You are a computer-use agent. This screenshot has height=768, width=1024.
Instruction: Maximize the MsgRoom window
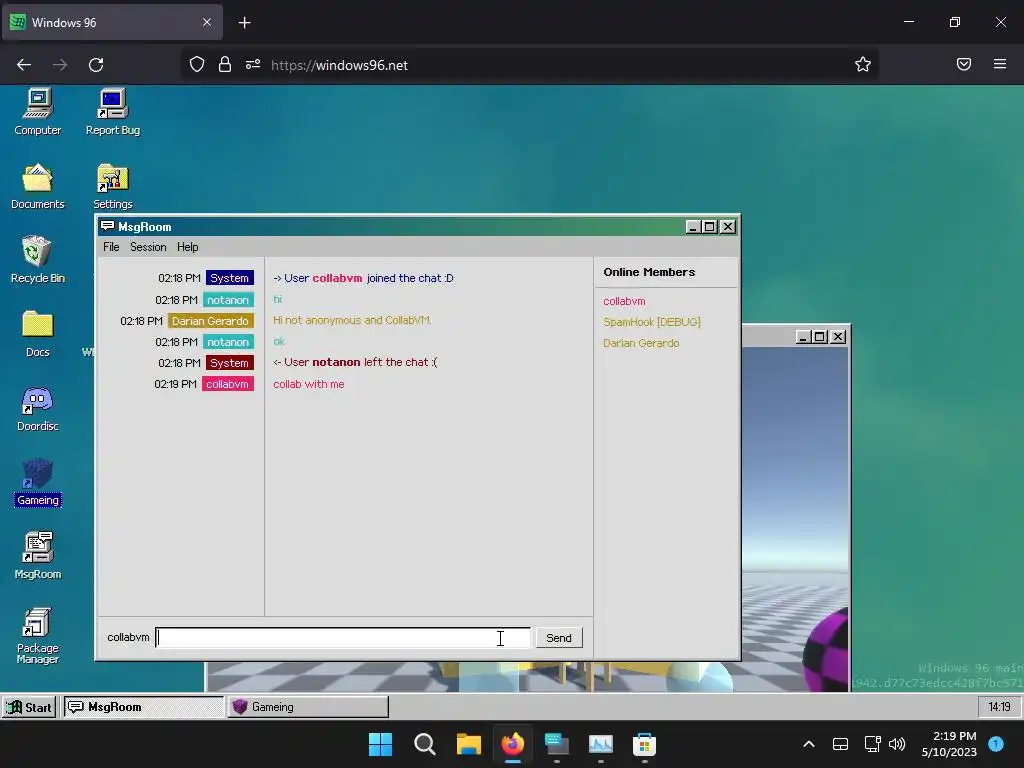coord(710,227)
